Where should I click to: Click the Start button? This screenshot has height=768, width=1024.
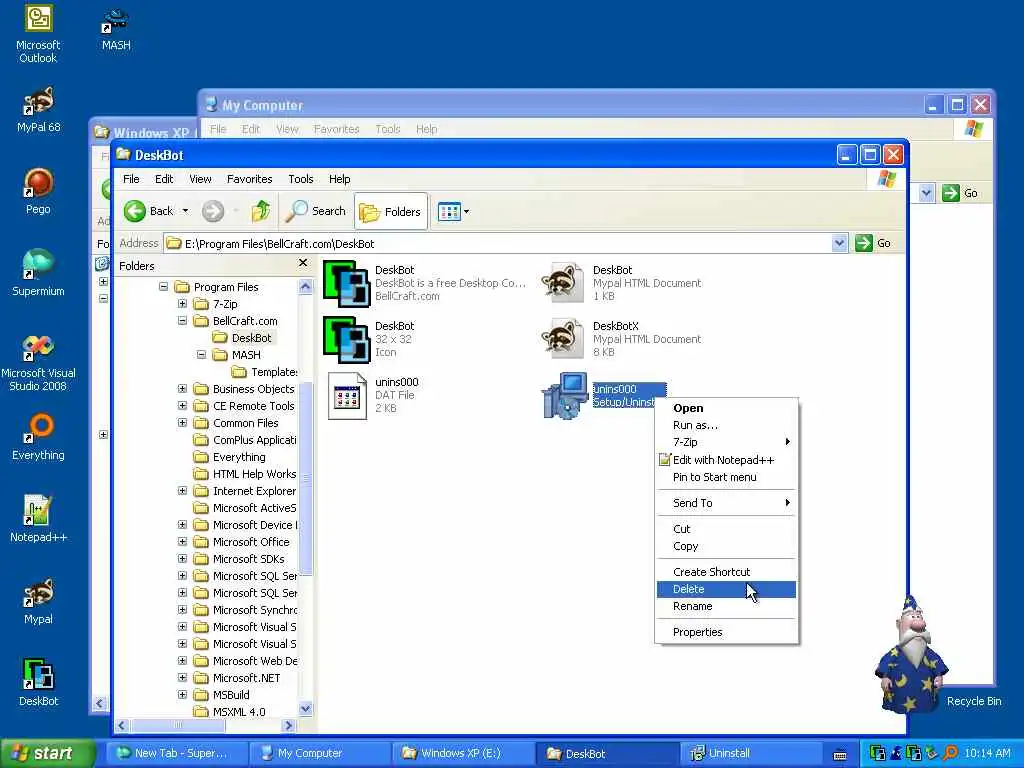47,753
